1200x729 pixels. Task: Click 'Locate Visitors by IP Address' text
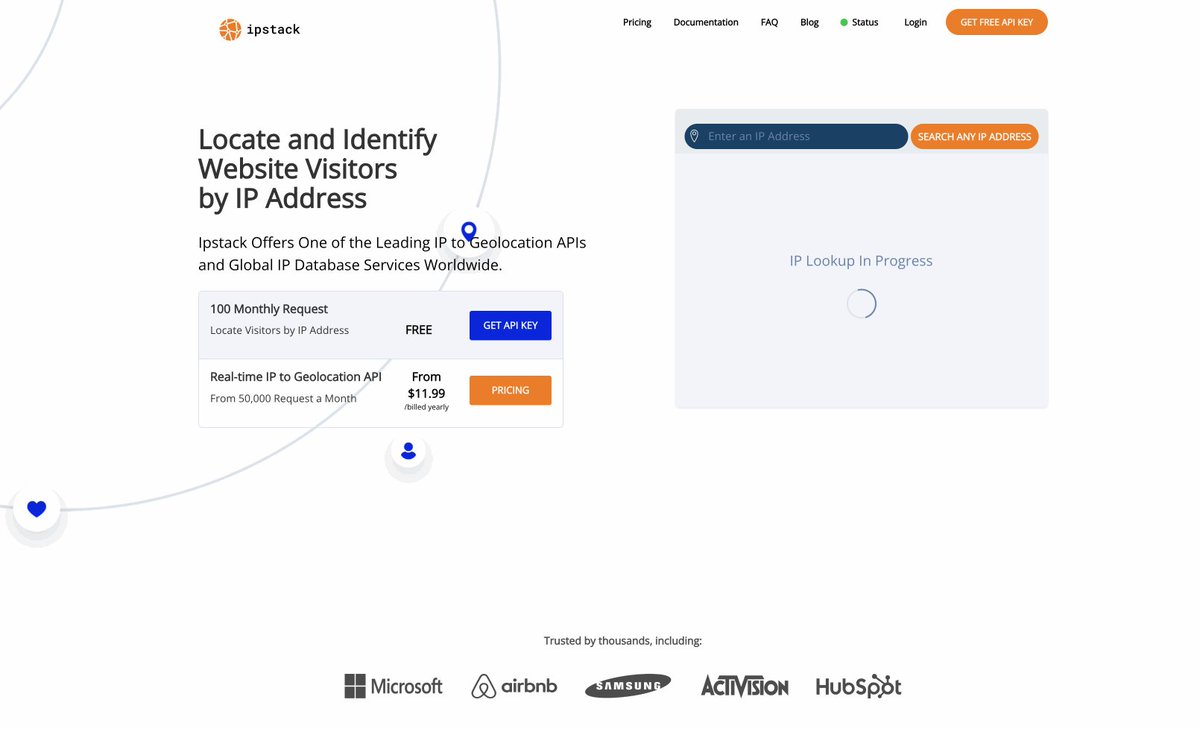tap(280, 331)
